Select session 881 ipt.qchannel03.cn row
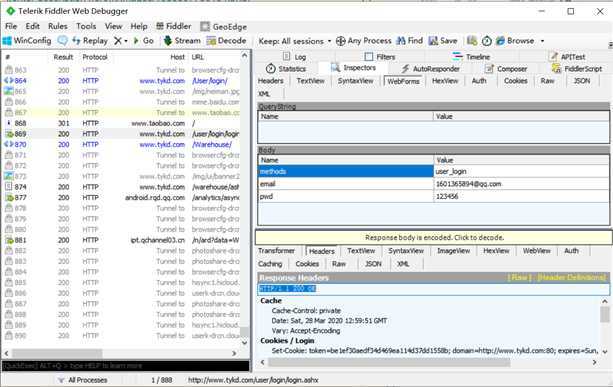The width and height of the screenshot is (613, 387). coord(122,240)
